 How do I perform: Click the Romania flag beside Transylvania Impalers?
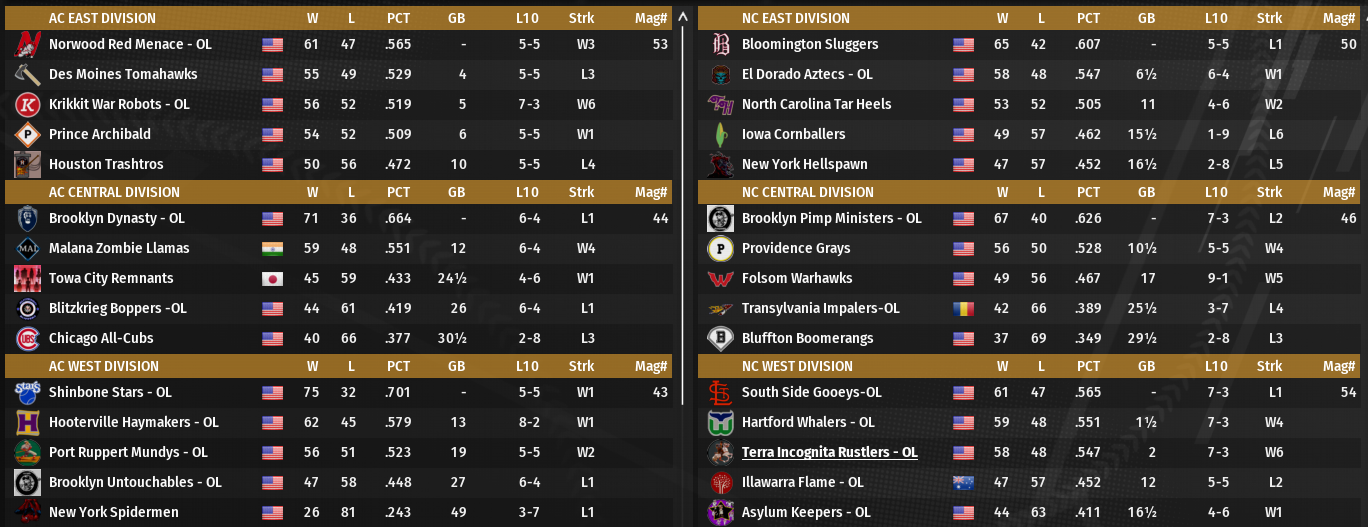(964, 308)
